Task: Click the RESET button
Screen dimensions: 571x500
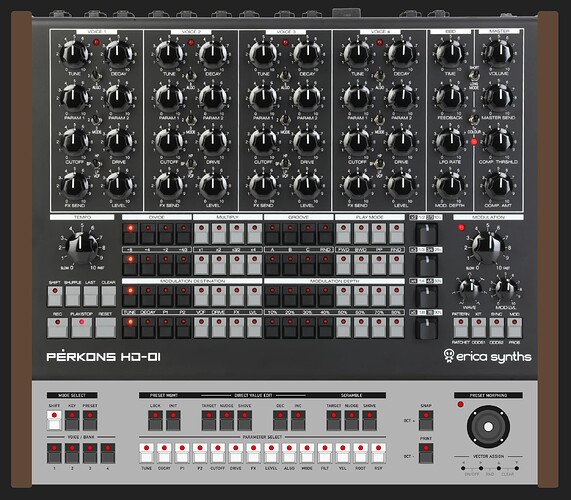Action: 106,327
